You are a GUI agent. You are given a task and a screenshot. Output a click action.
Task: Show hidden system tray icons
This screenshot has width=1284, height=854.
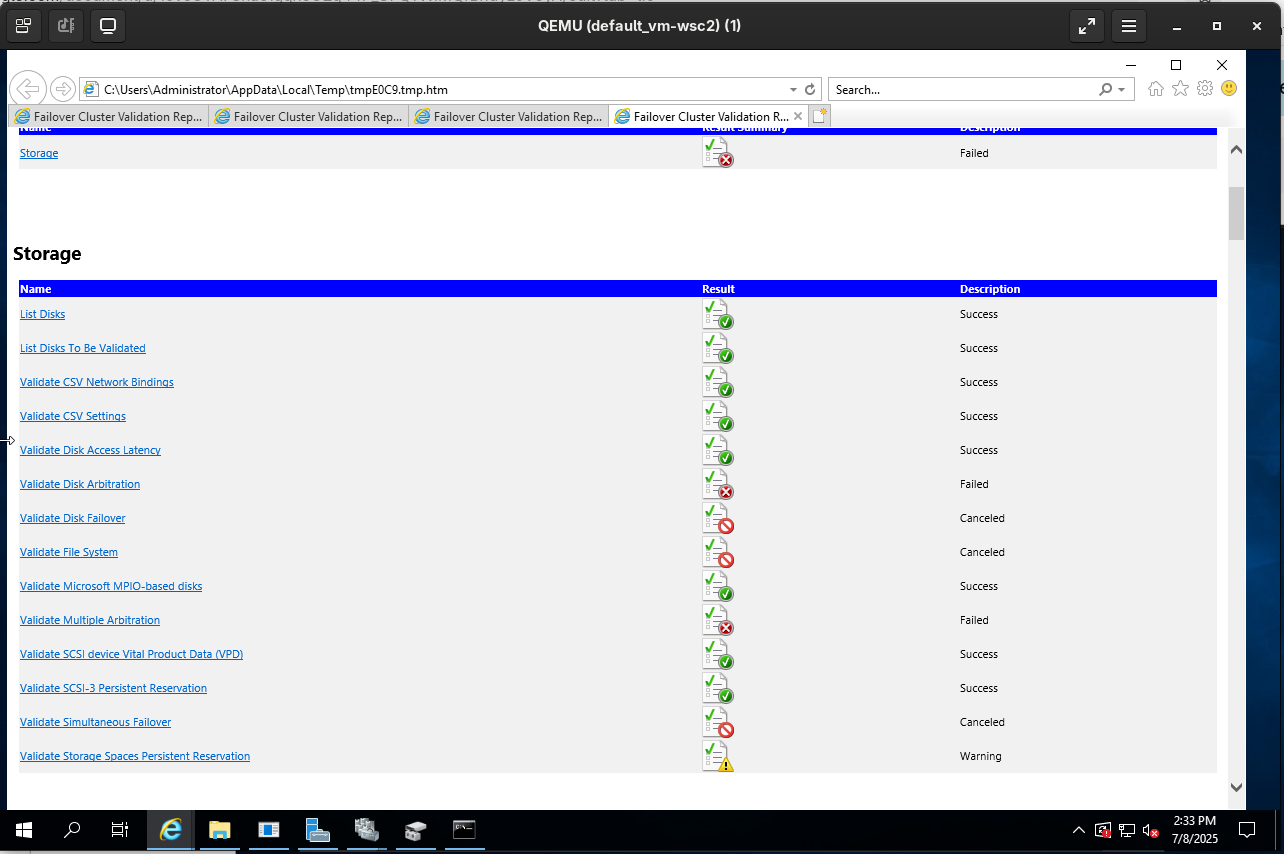(x=1078, y=830)
